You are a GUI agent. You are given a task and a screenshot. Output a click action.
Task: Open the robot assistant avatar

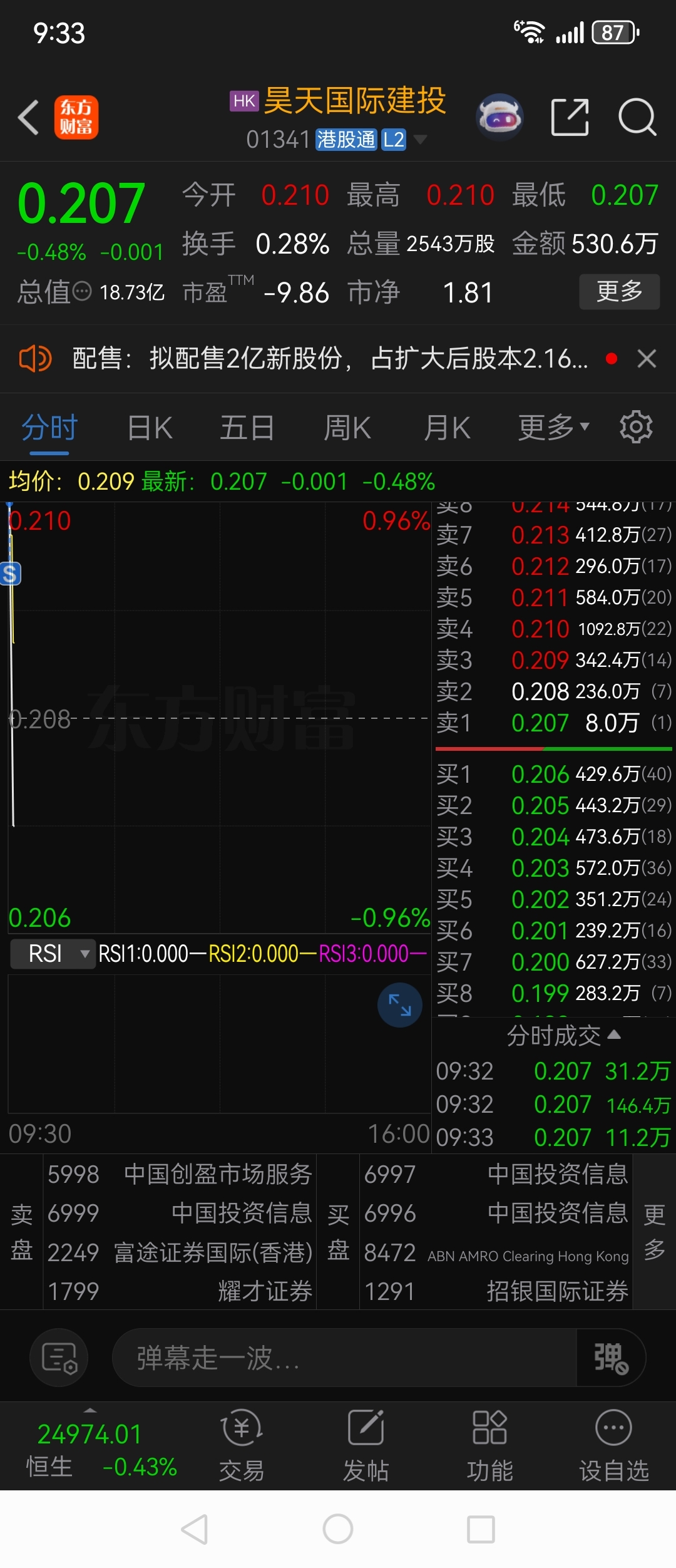click(x=500, y=116)
